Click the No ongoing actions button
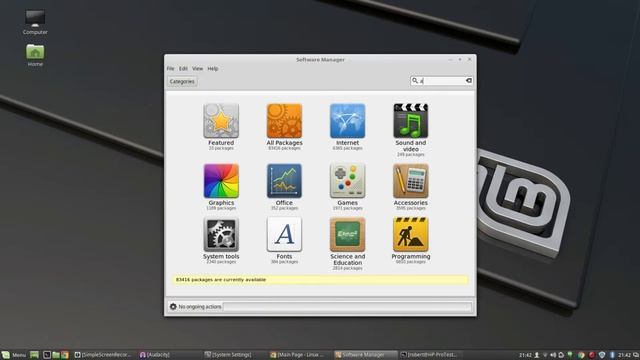Screen dimensions: 640x360 click(x=195, y=307)
